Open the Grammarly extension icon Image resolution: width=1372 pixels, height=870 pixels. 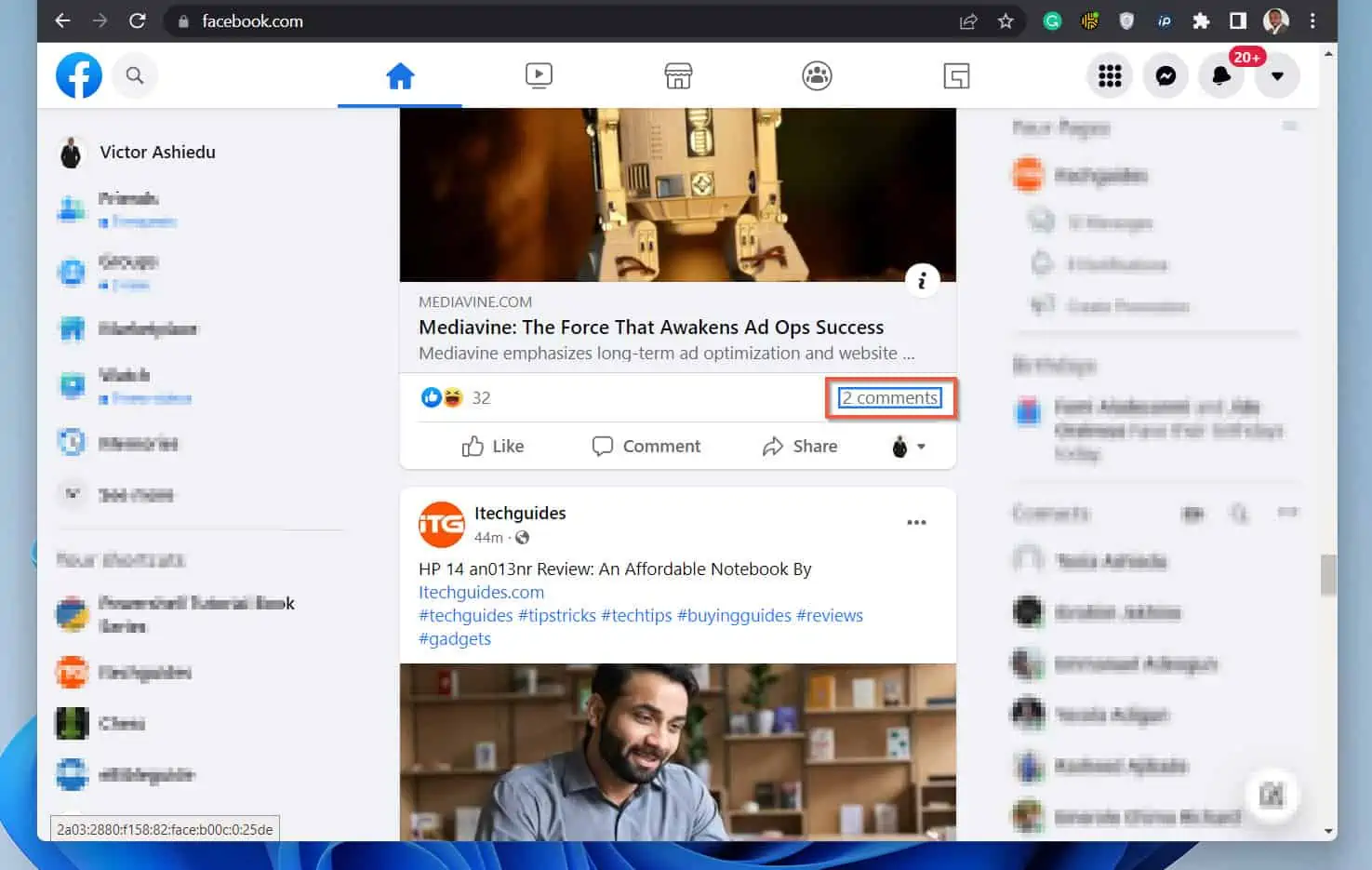tap(1052, 20)
